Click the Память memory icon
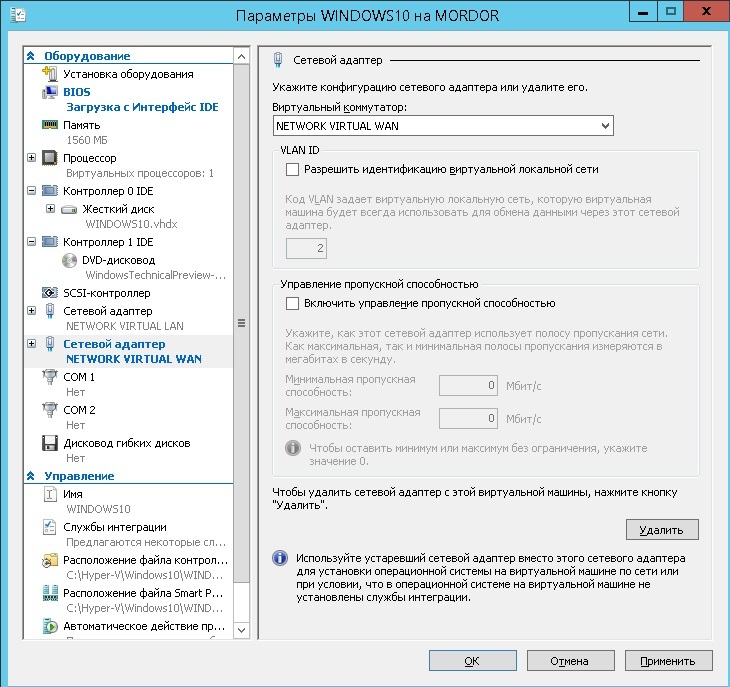Image resolution: width=730 pixels, height=687 pixels. click(50, 125)
